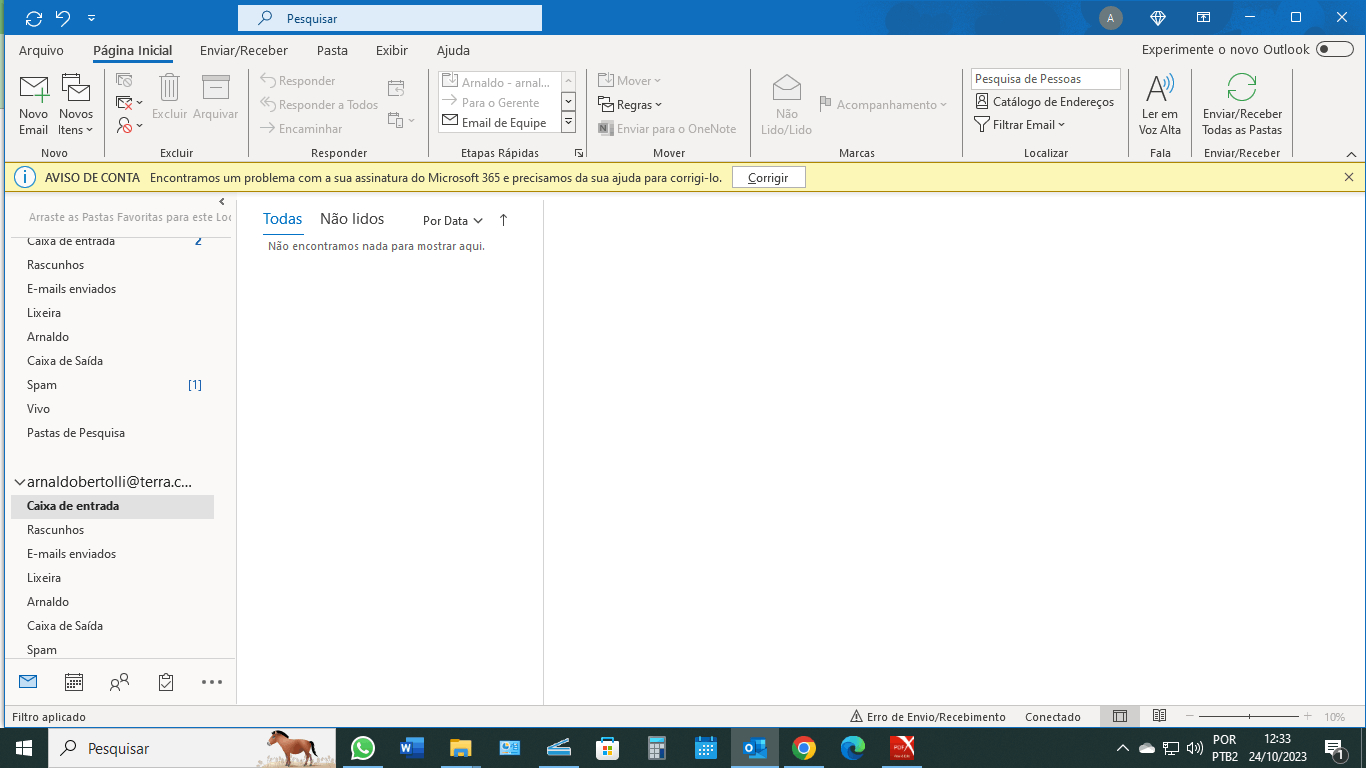Open Chrome from the taskbar
The width and height of the screenshot is (1366, 768).
tap(804, 748)
